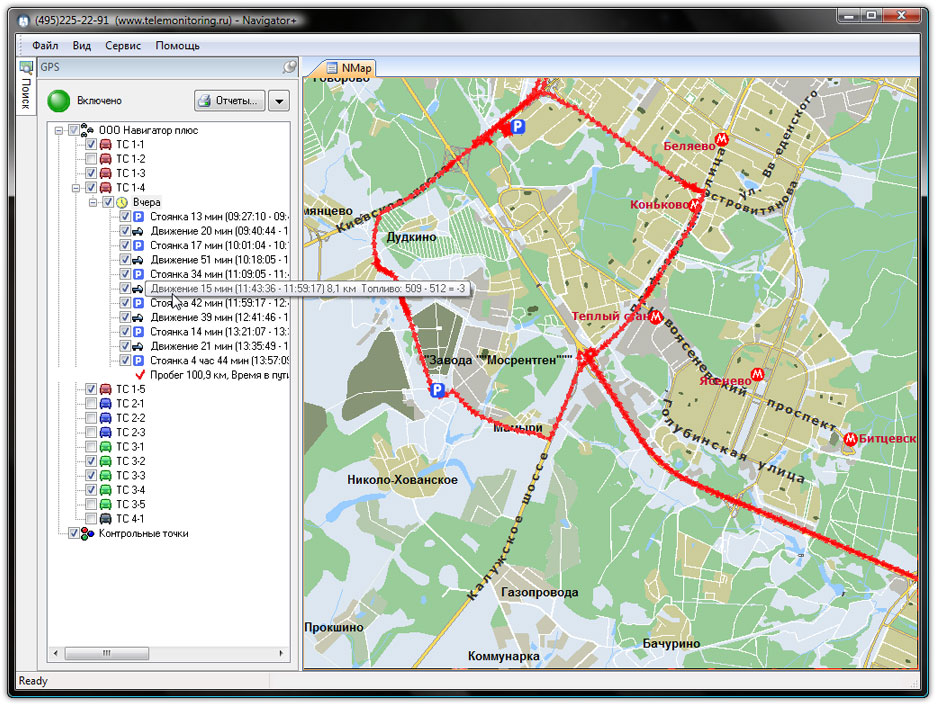Click the red car icon of ТС 1-2
Viewport: 936px width, 705px height.
coord(106,159)
